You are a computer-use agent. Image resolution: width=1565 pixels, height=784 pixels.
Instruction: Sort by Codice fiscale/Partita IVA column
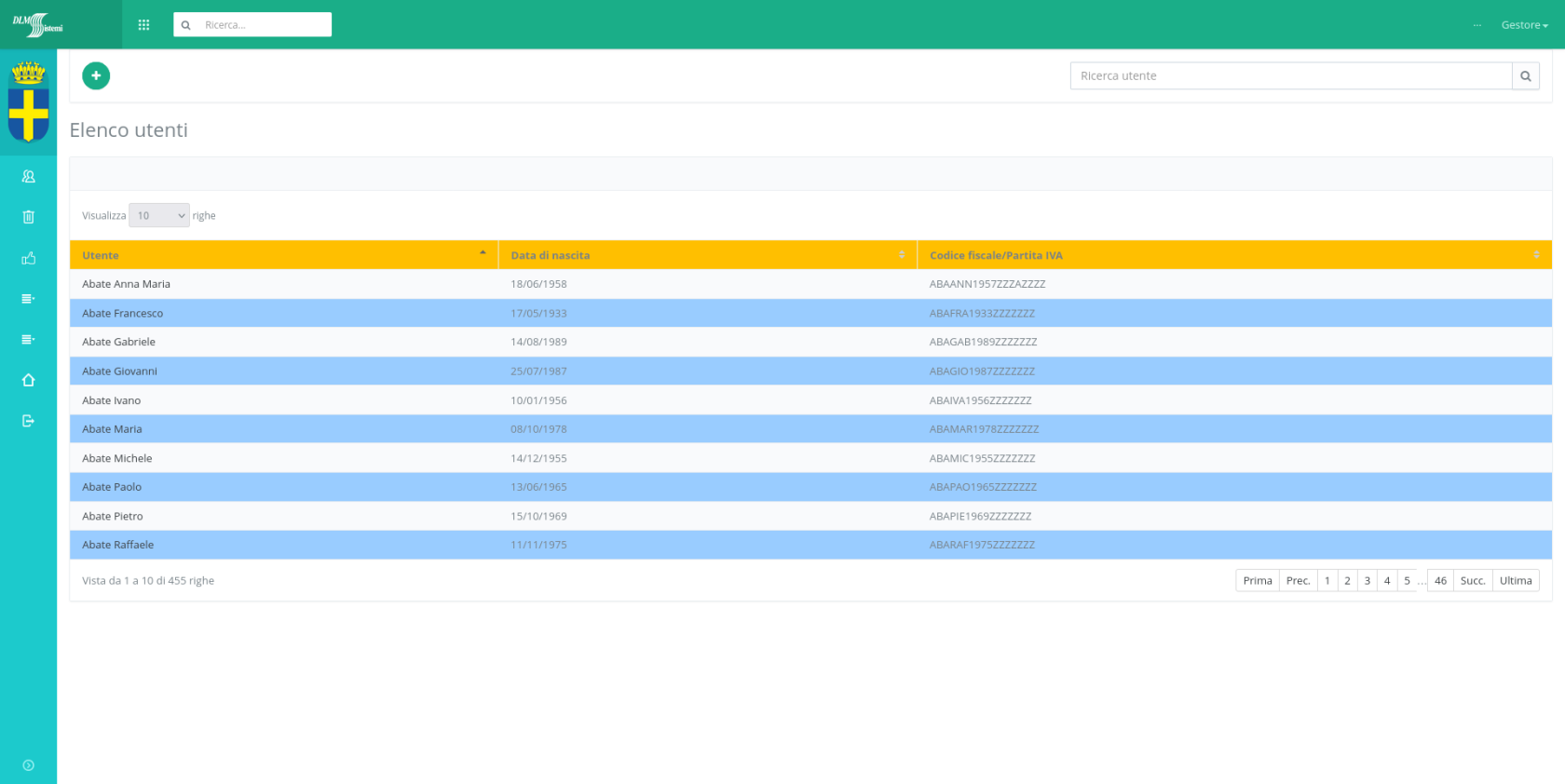[1233, 255]
